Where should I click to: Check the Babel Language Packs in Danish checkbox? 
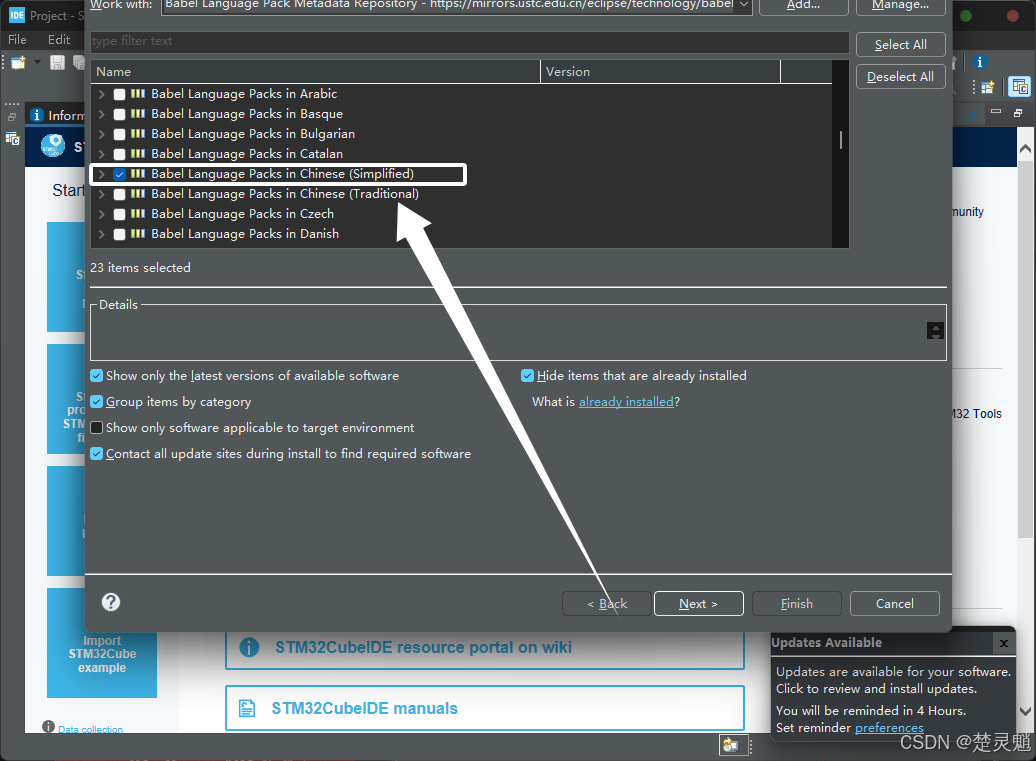click(x=120, y=234)
